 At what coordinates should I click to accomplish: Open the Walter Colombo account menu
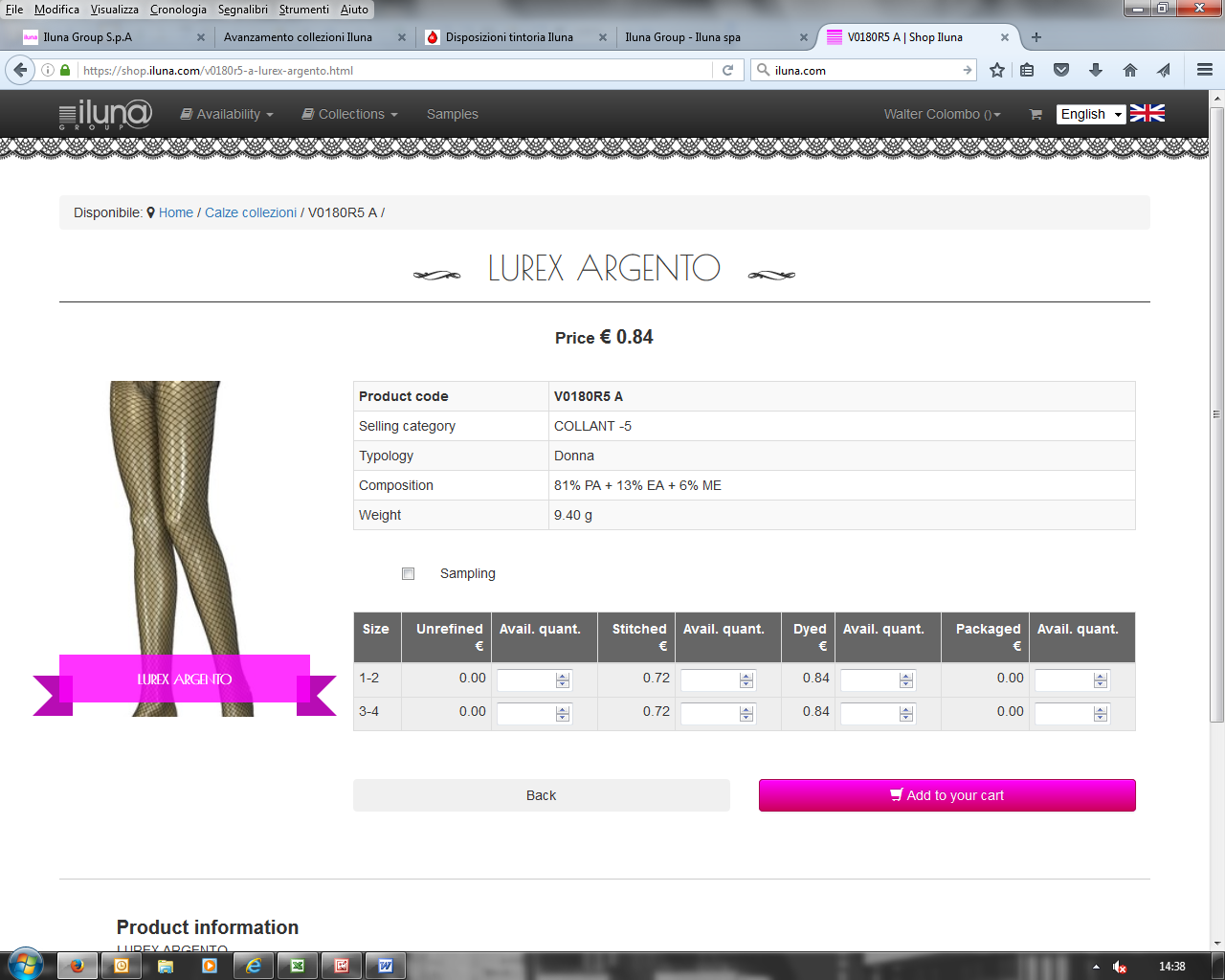click(942, 114)
